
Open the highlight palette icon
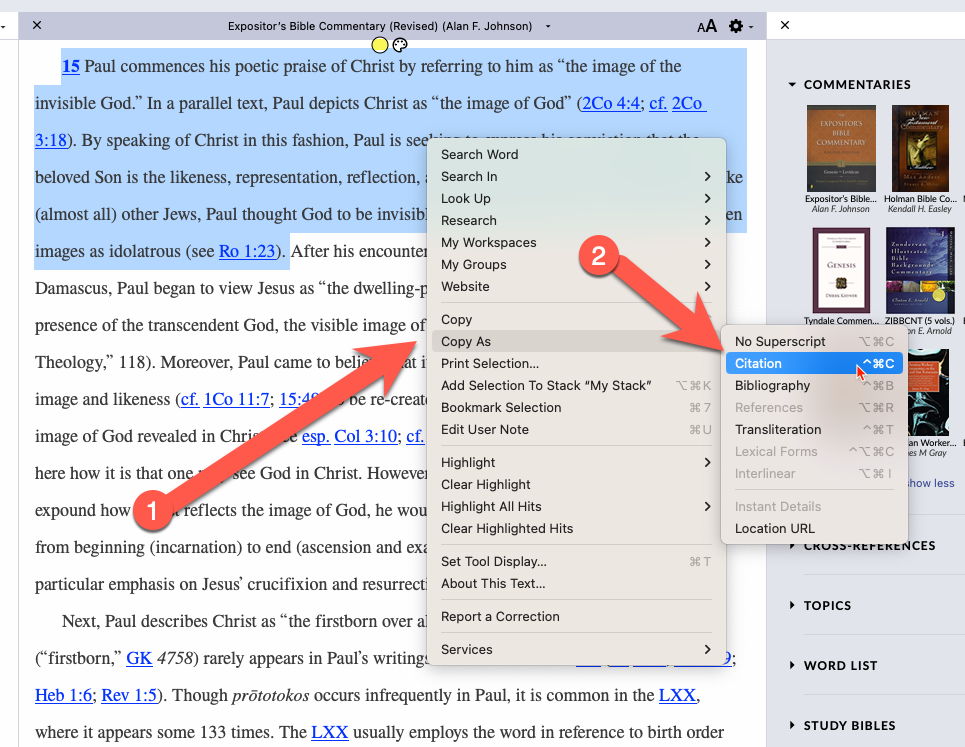[x=400, y=45]
